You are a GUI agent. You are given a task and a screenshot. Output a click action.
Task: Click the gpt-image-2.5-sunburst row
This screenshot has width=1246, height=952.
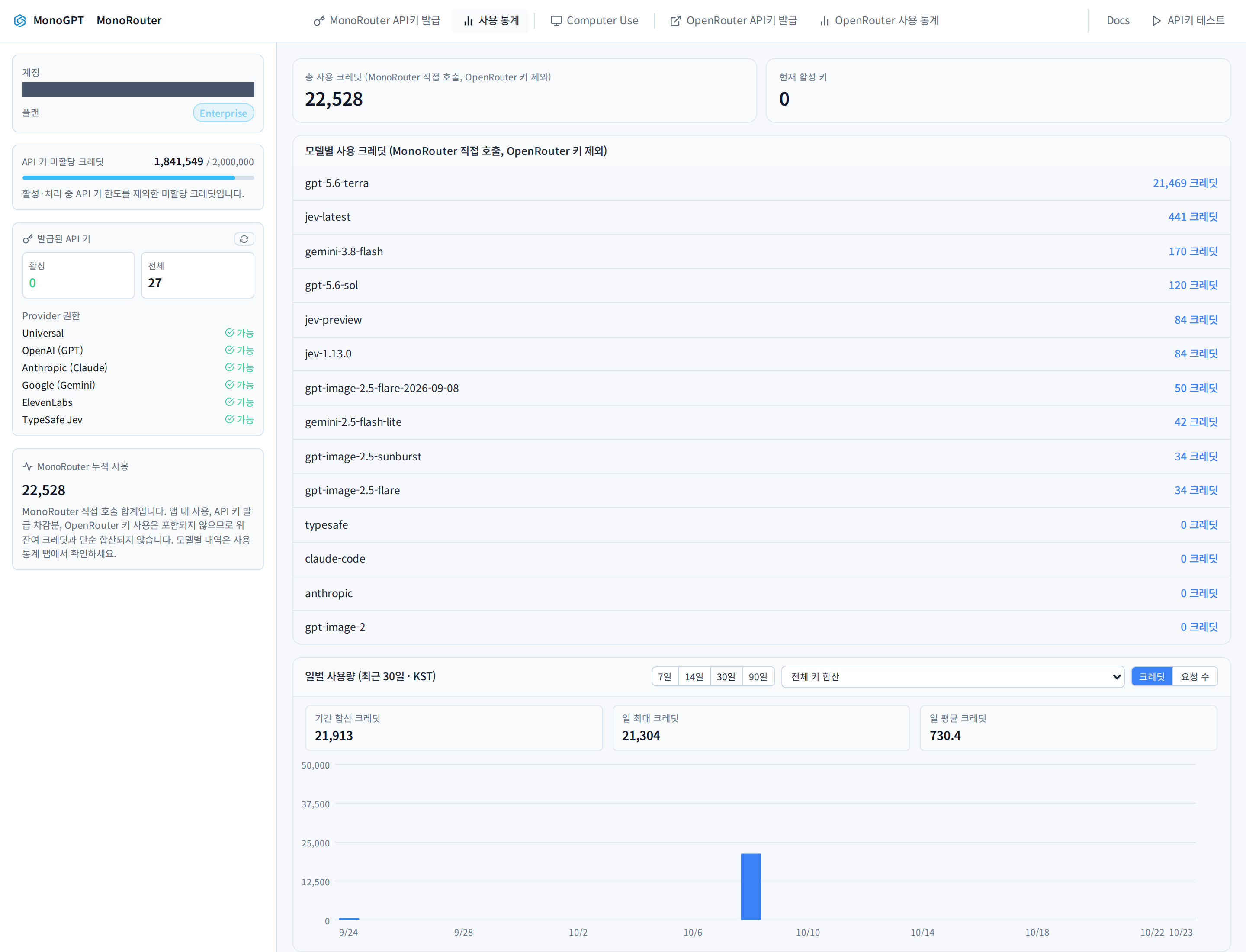[761, 457]
